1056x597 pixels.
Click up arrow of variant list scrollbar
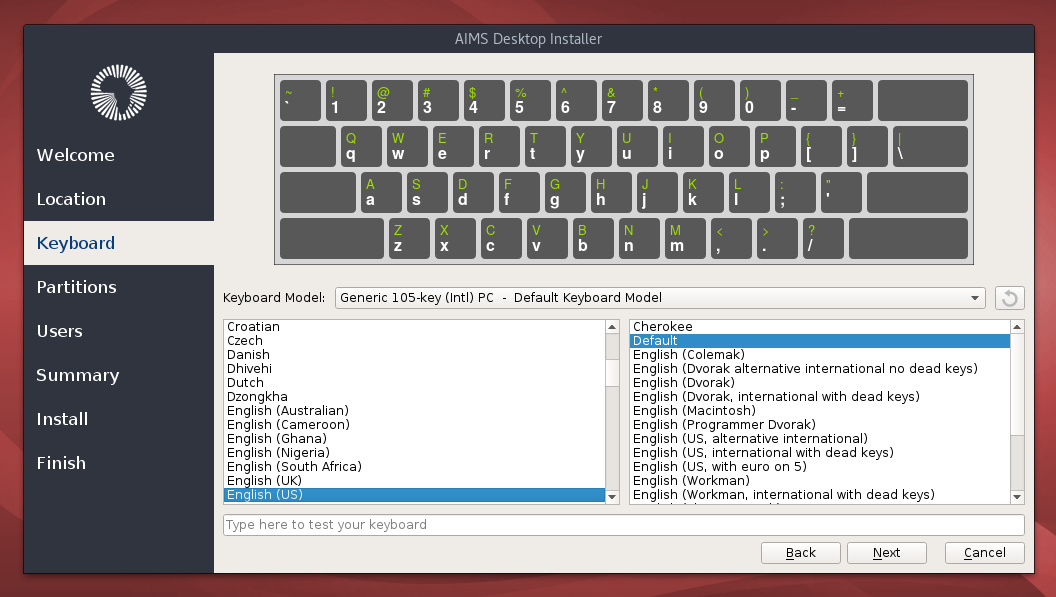pos(1017,327)
